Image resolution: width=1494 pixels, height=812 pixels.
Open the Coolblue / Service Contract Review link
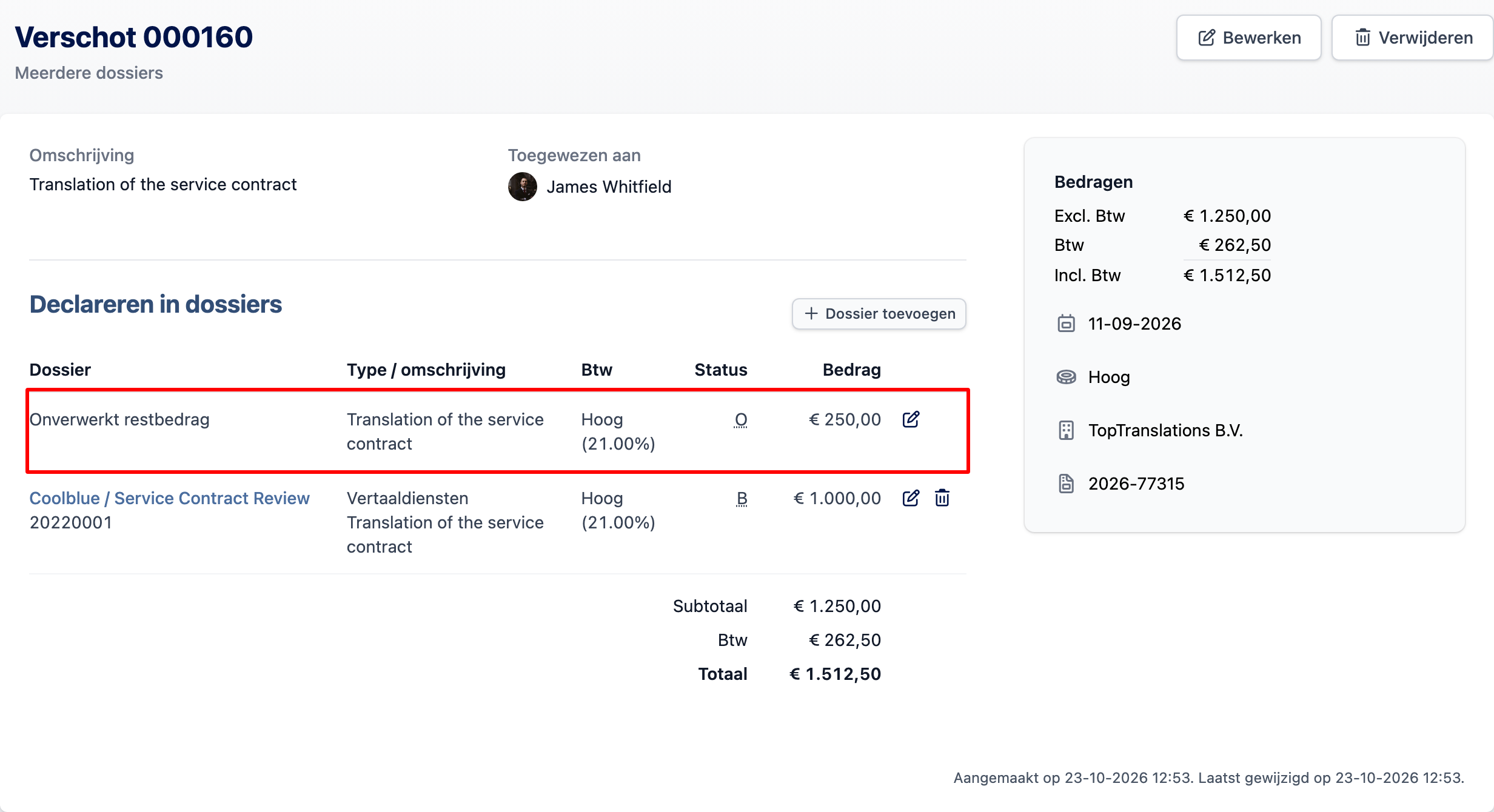pos(169,498)
